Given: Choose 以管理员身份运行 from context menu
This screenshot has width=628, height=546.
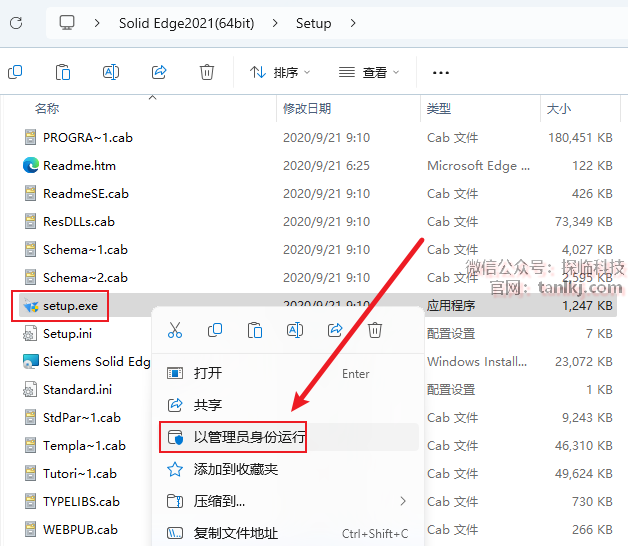Looking at the screenshot, I should click(x=288, y=437).
